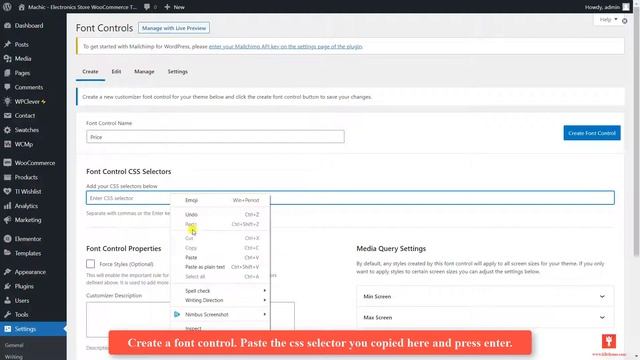Click Manage with Live Preview button
Screen dimensions: 640x360
click(x=174, y=28)
